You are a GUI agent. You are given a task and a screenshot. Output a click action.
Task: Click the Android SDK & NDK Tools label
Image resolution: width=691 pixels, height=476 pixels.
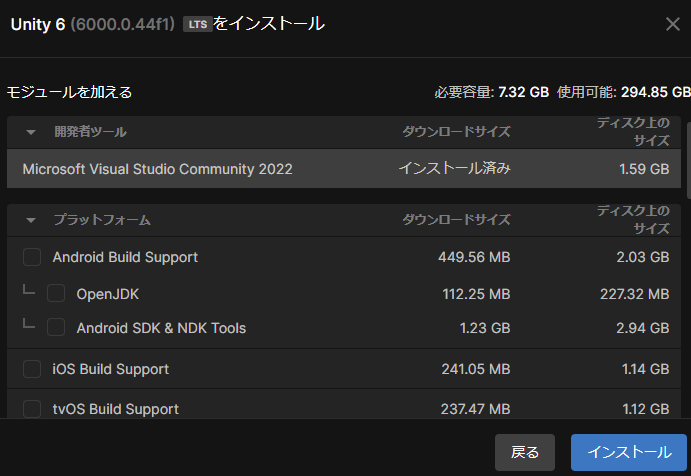tap(161, 328)
